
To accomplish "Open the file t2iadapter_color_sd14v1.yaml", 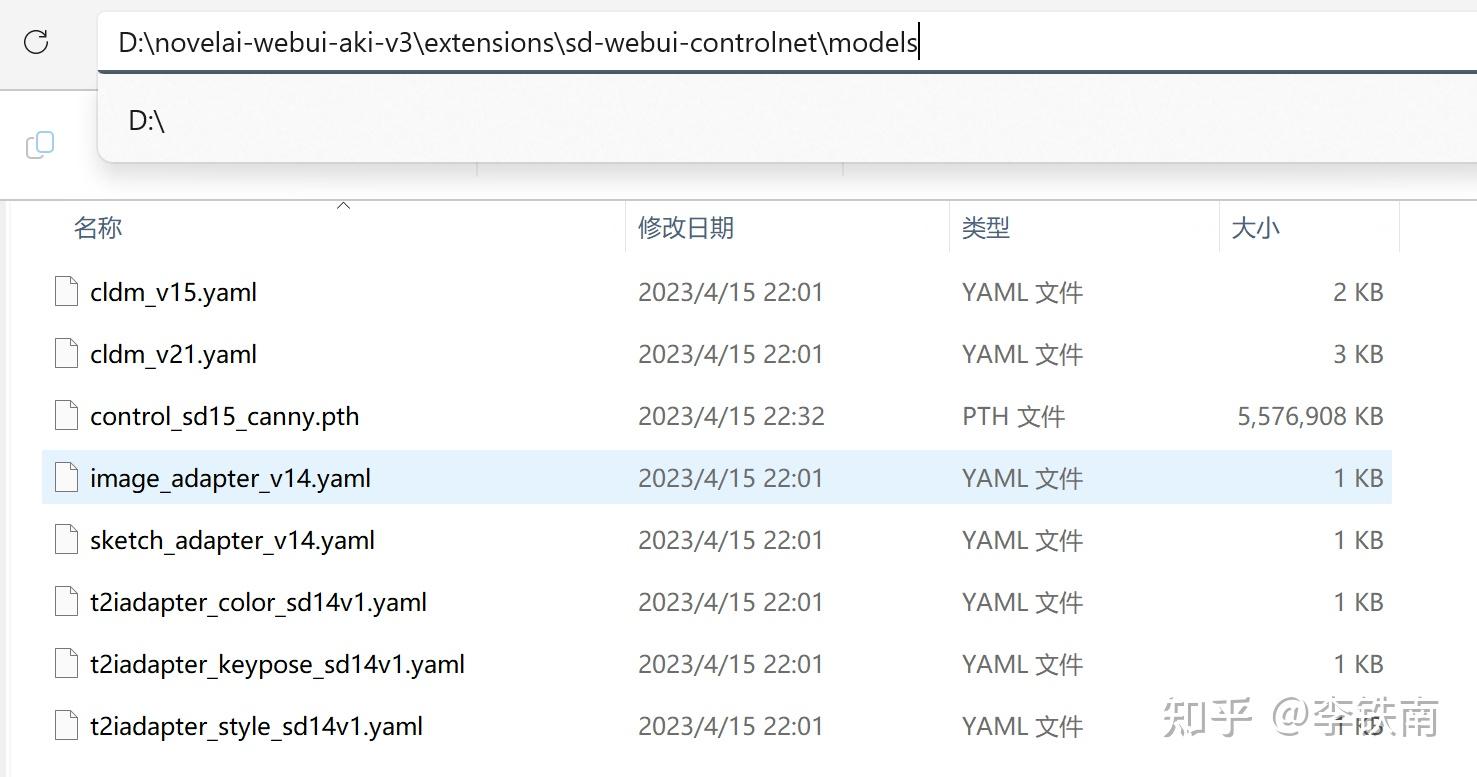I will pos(258,601).
